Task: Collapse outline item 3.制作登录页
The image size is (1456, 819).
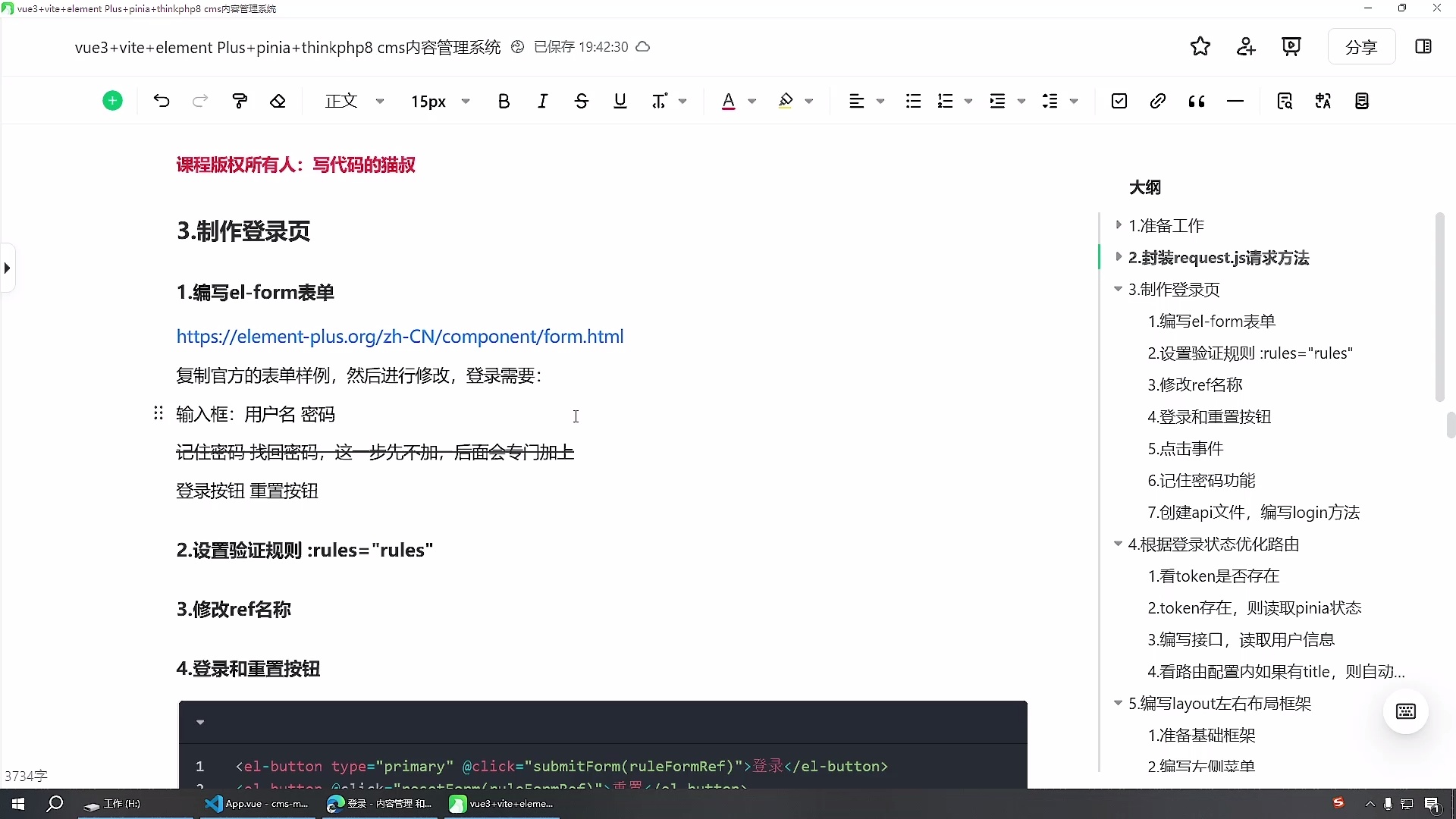Action: [1118, 289]
